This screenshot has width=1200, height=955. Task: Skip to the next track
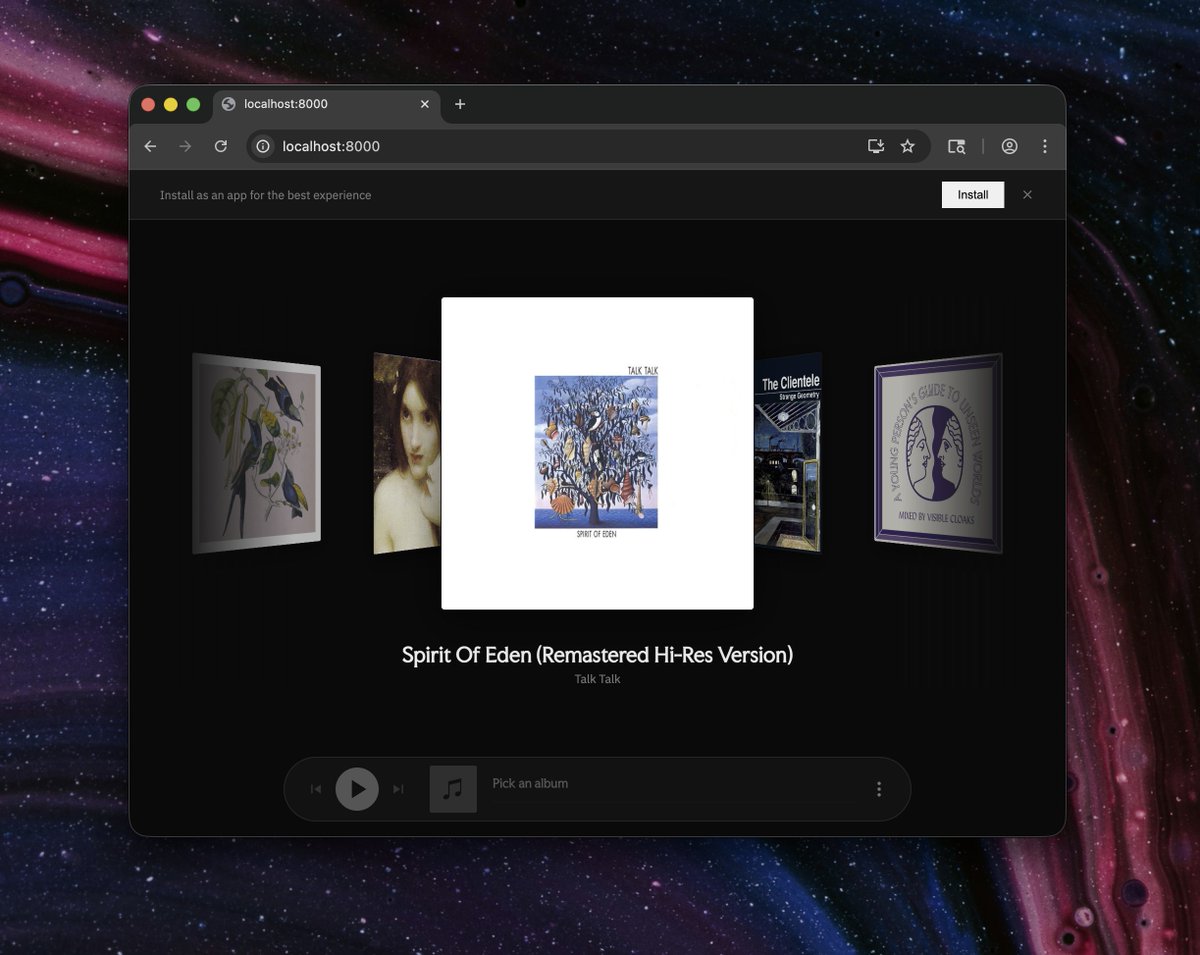(x=398, y=789)
